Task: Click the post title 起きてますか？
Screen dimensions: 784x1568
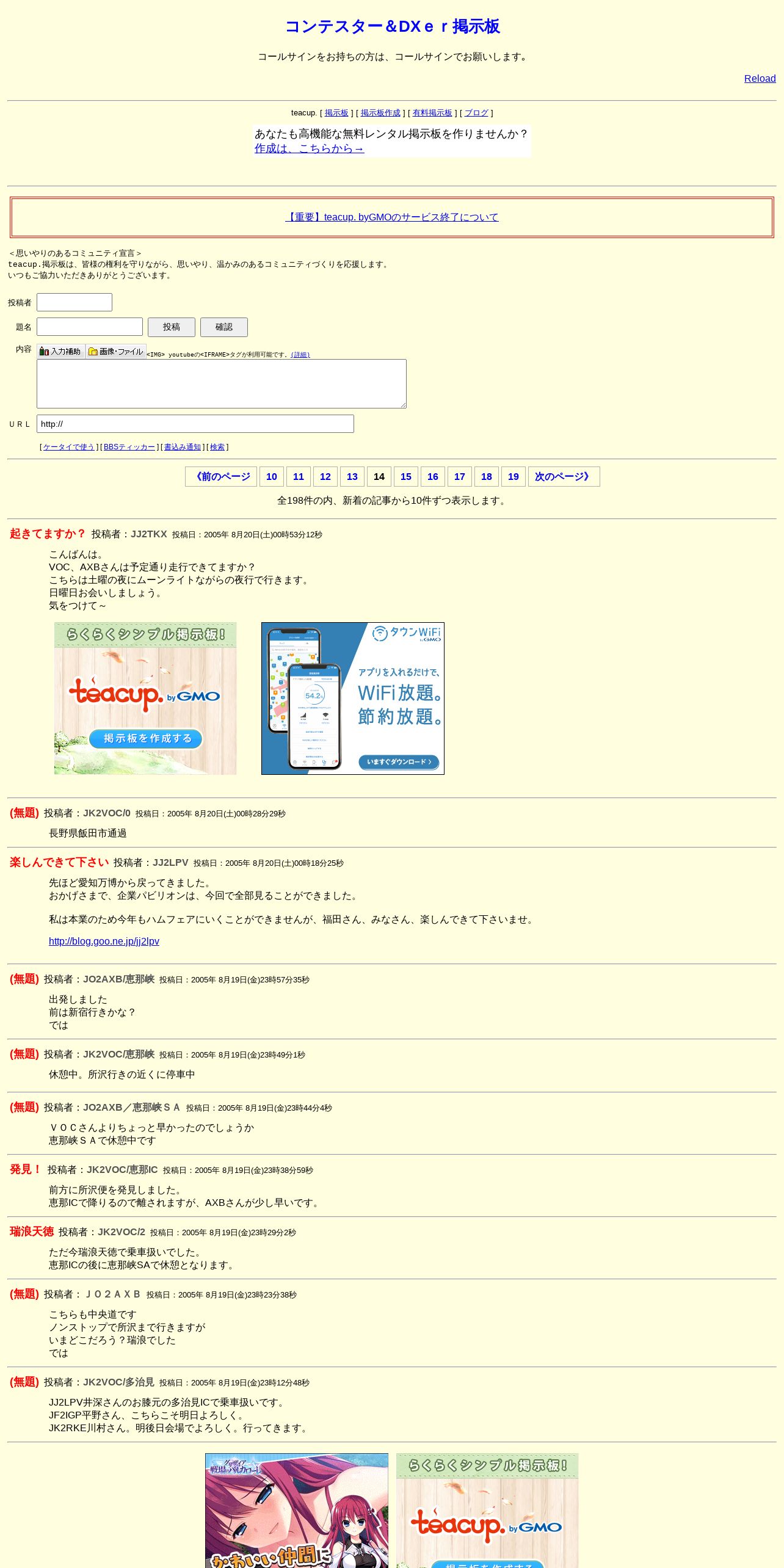Action: click(48, 534)
